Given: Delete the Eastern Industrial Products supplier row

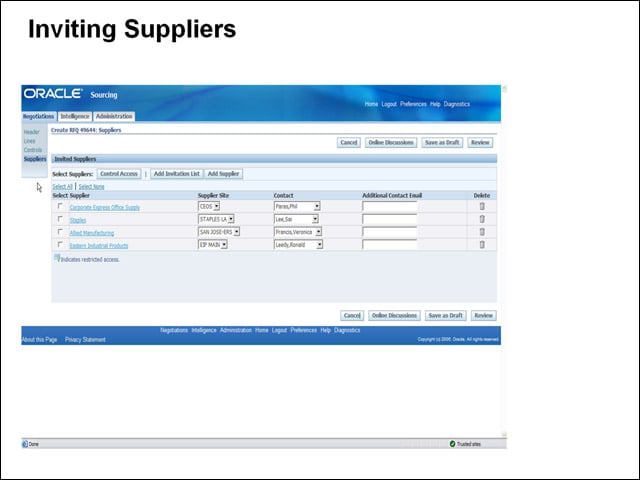Looking at the screenshot, I should [482, 244].
